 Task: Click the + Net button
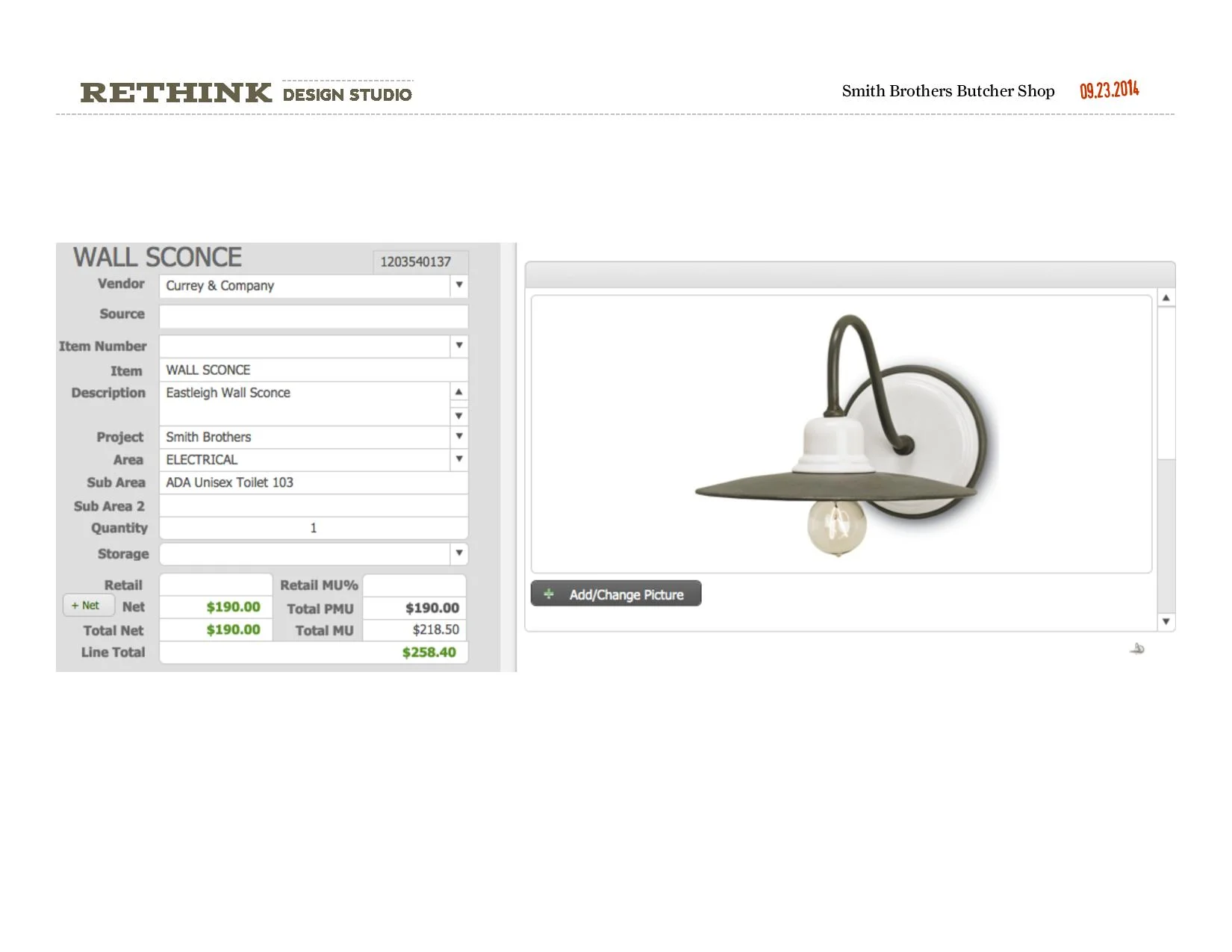(x=89, y=606)
